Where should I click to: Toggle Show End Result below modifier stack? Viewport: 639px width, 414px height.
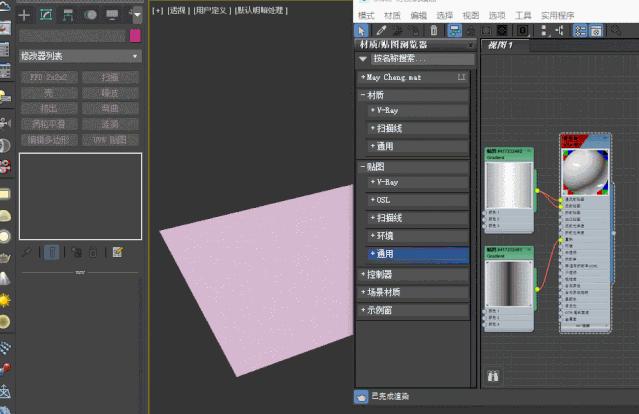[52, 253]
